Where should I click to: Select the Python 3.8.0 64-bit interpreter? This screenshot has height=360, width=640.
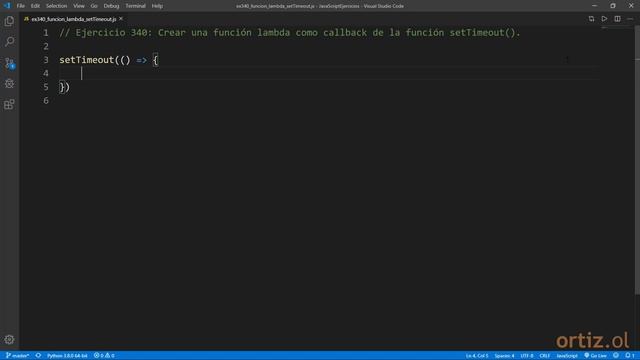(x=67, y=356)
